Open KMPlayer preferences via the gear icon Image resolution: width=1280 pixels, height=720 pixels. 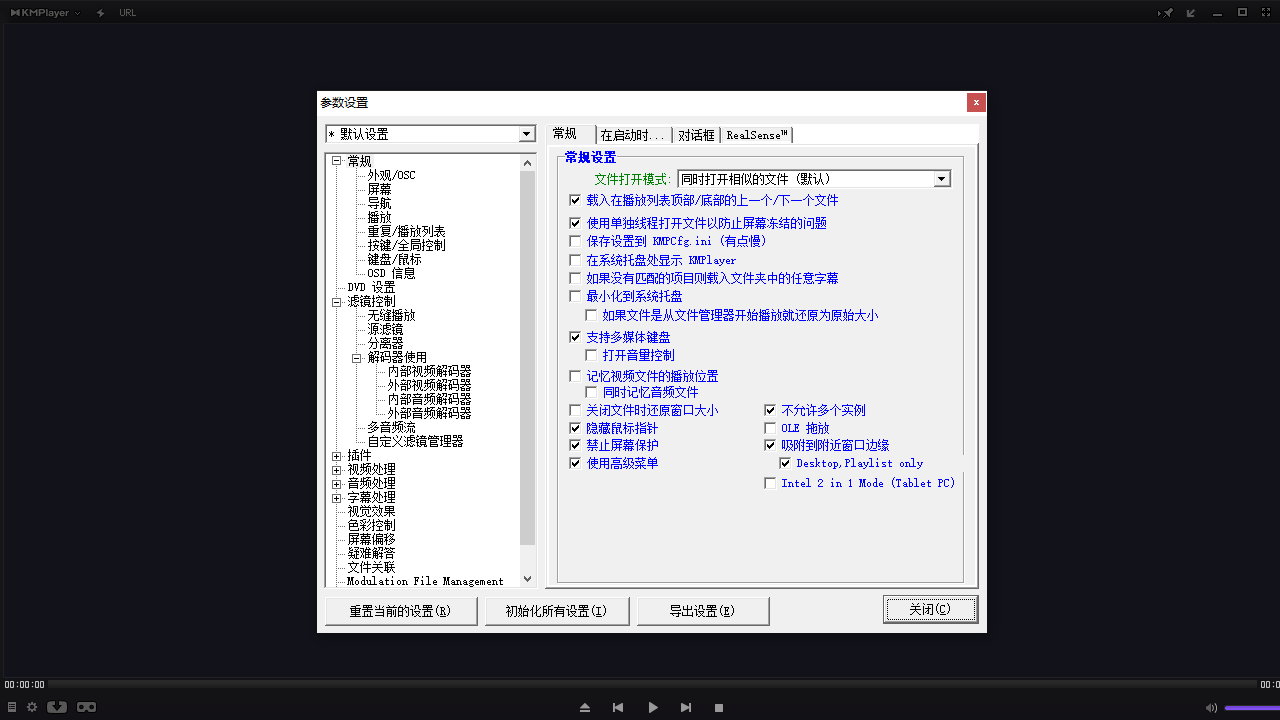coord(33,708)
